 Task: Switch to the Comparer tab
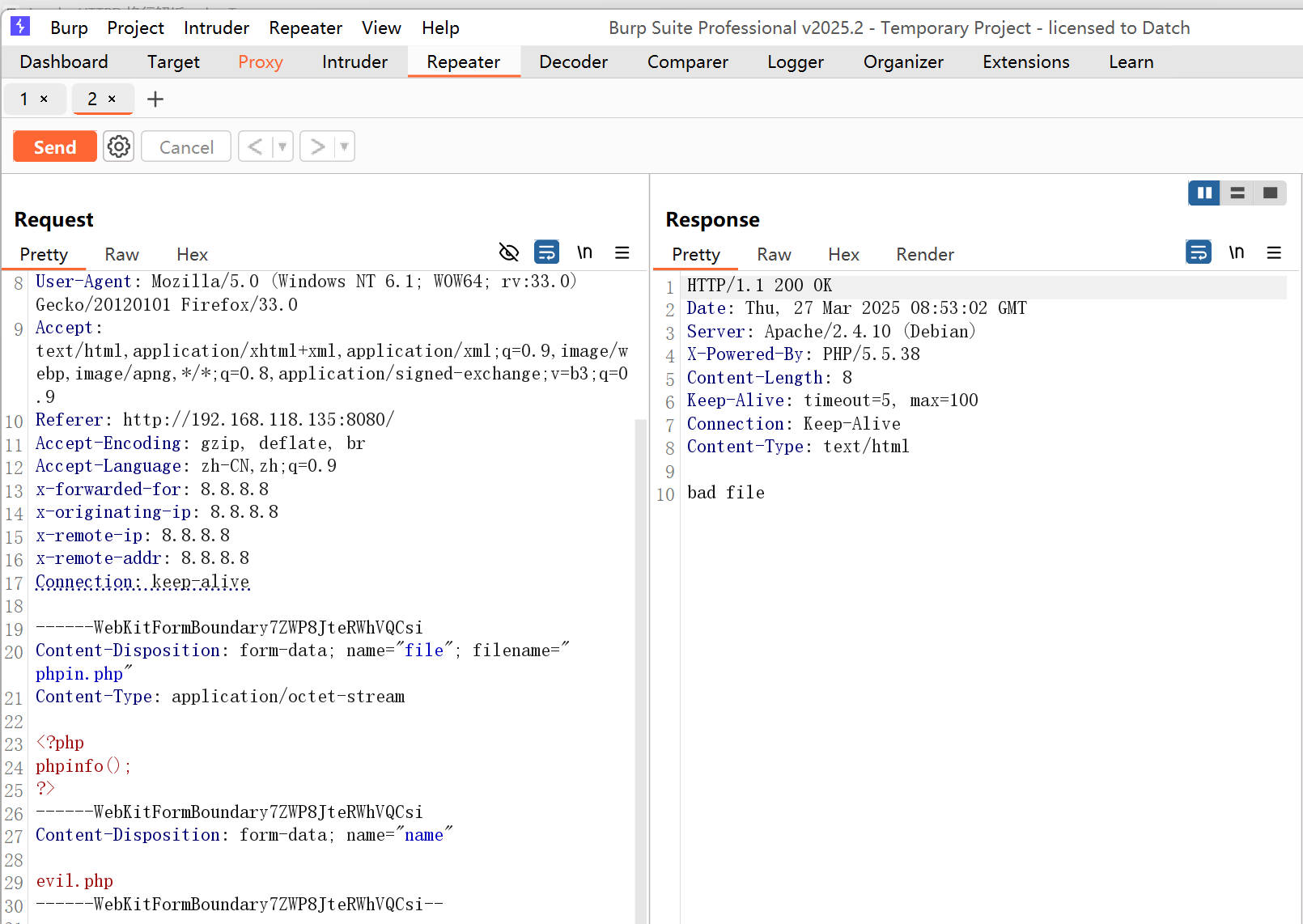click(688, 61)
